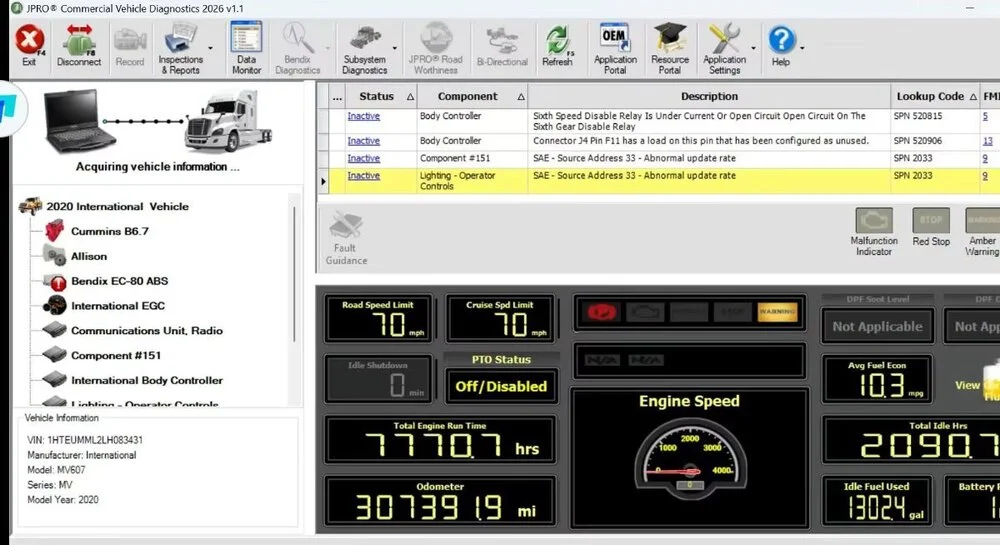Viewport: 1000px width, 545px height.
Task: Click the VIN 1HTEUMML2LH083431 text
Action: [x=85, y=440]
